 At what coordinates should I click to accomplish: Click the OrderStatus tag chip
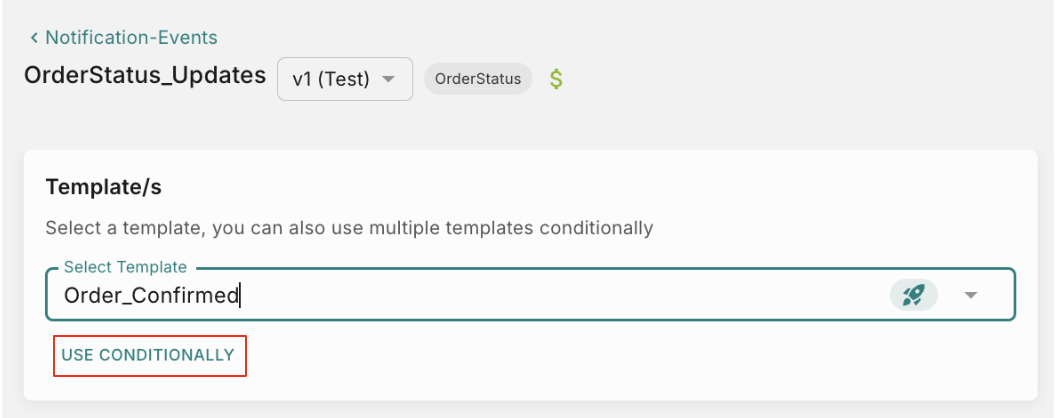pos(478,79)
